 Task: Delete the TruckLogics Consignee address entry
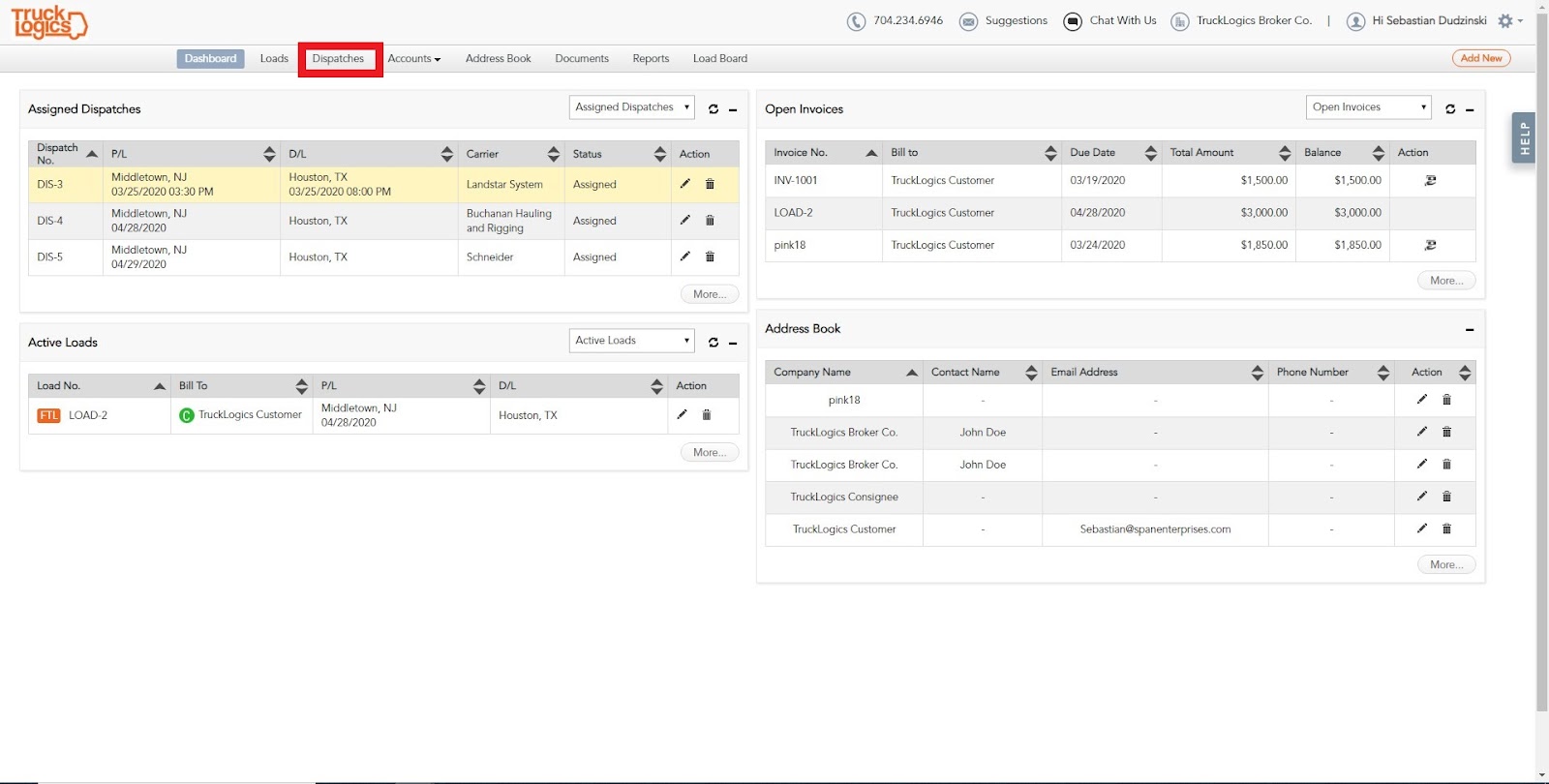click(1446, 497)
